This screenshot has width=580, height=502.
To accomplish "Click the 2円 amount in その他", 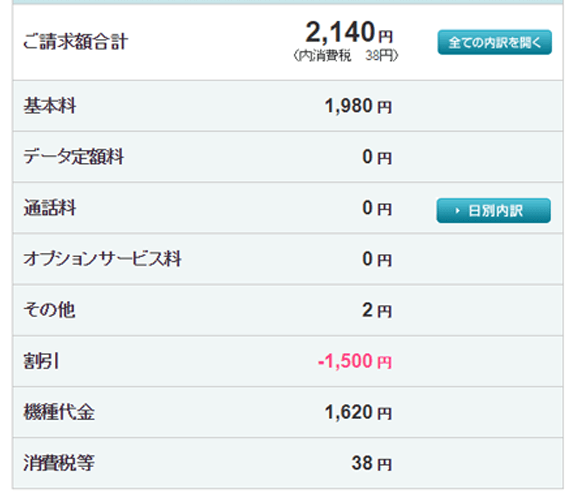I will pos(377,310).
